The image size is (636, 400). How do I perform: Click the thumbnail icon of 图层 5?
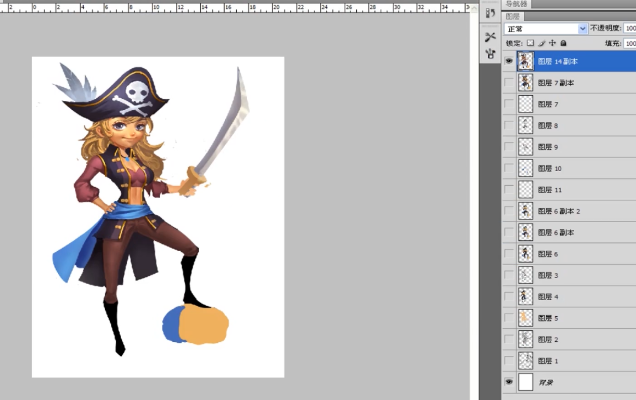[x=525, y=318]
